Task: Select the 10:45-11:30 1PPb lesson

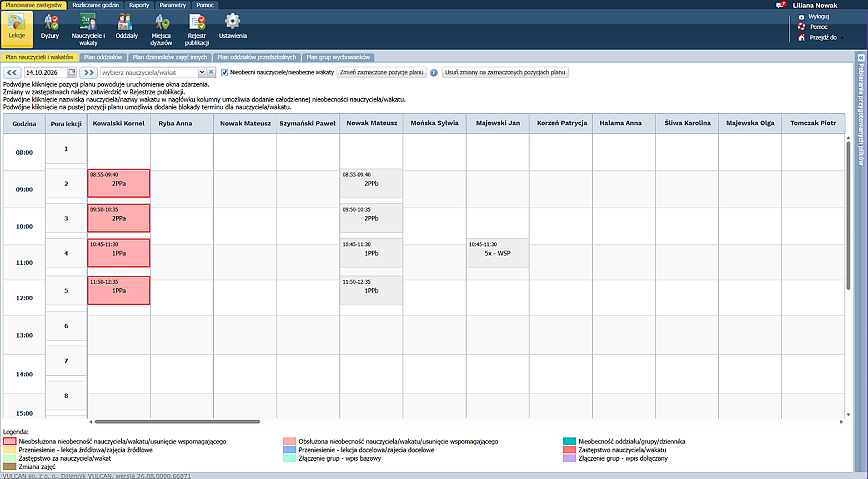Action: (x=371, y=253)
